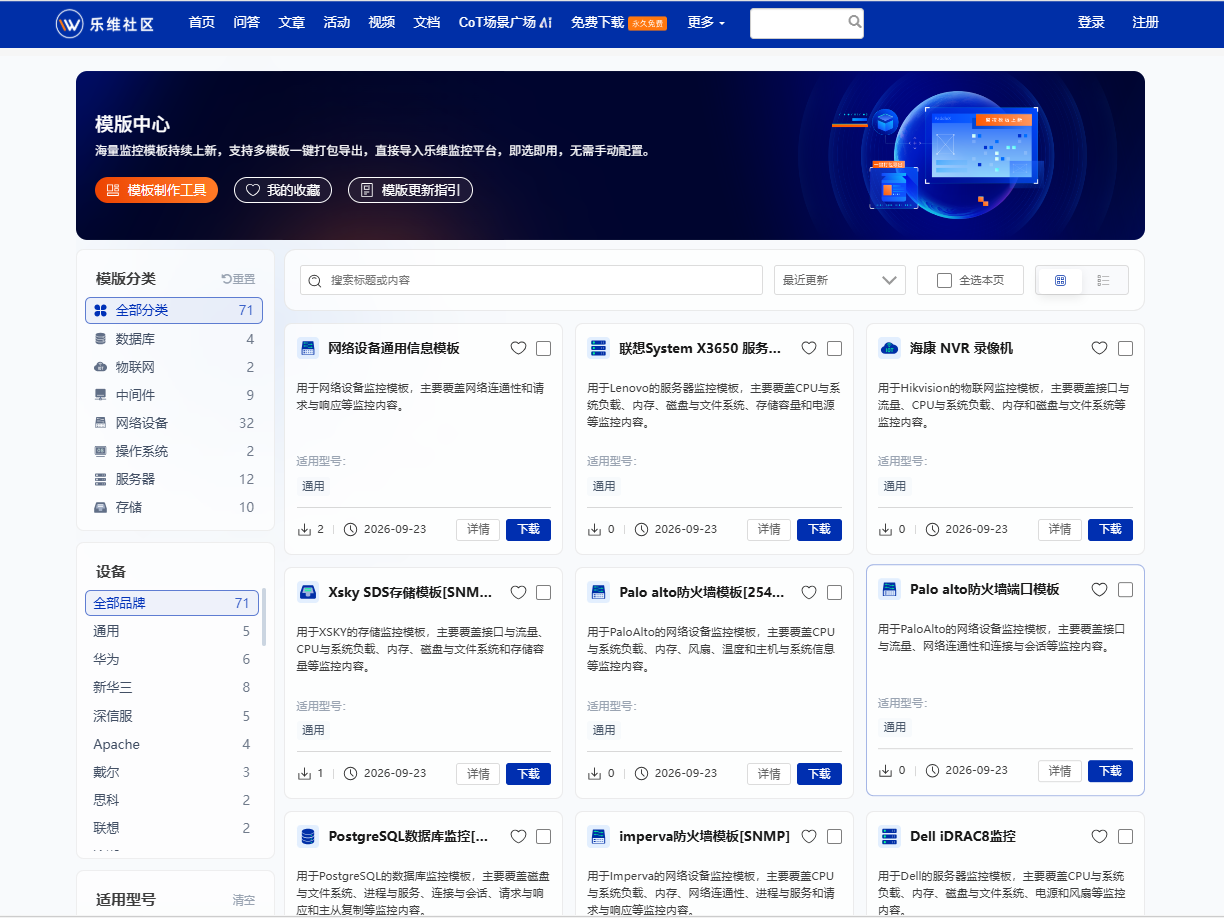Screen dimensions: 1224x920
Task: Click the Xsky SDS存储模板 storage icon
Action: [308, 592]
